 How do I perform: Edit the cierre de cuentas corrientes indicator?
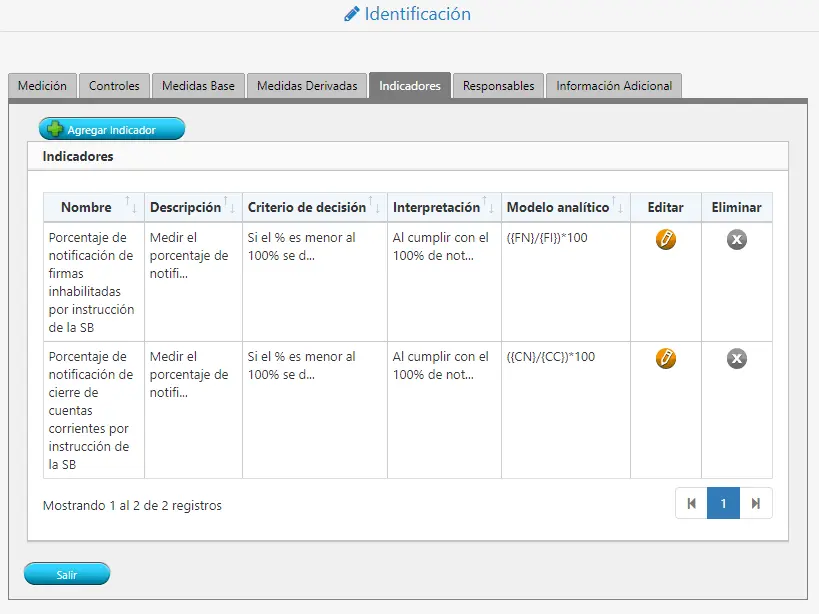pos(665,359)
